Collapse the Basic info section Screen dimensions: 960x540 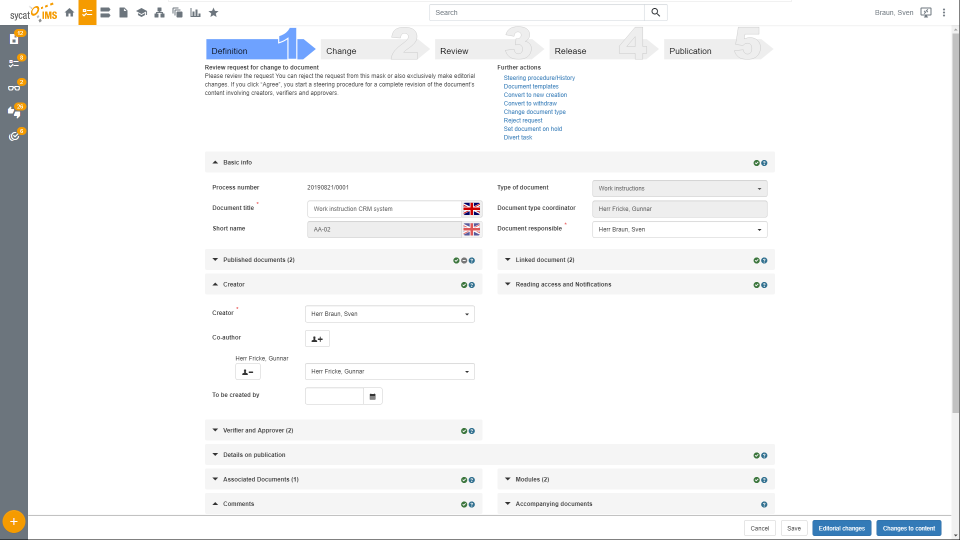click(x=215, y=162)
